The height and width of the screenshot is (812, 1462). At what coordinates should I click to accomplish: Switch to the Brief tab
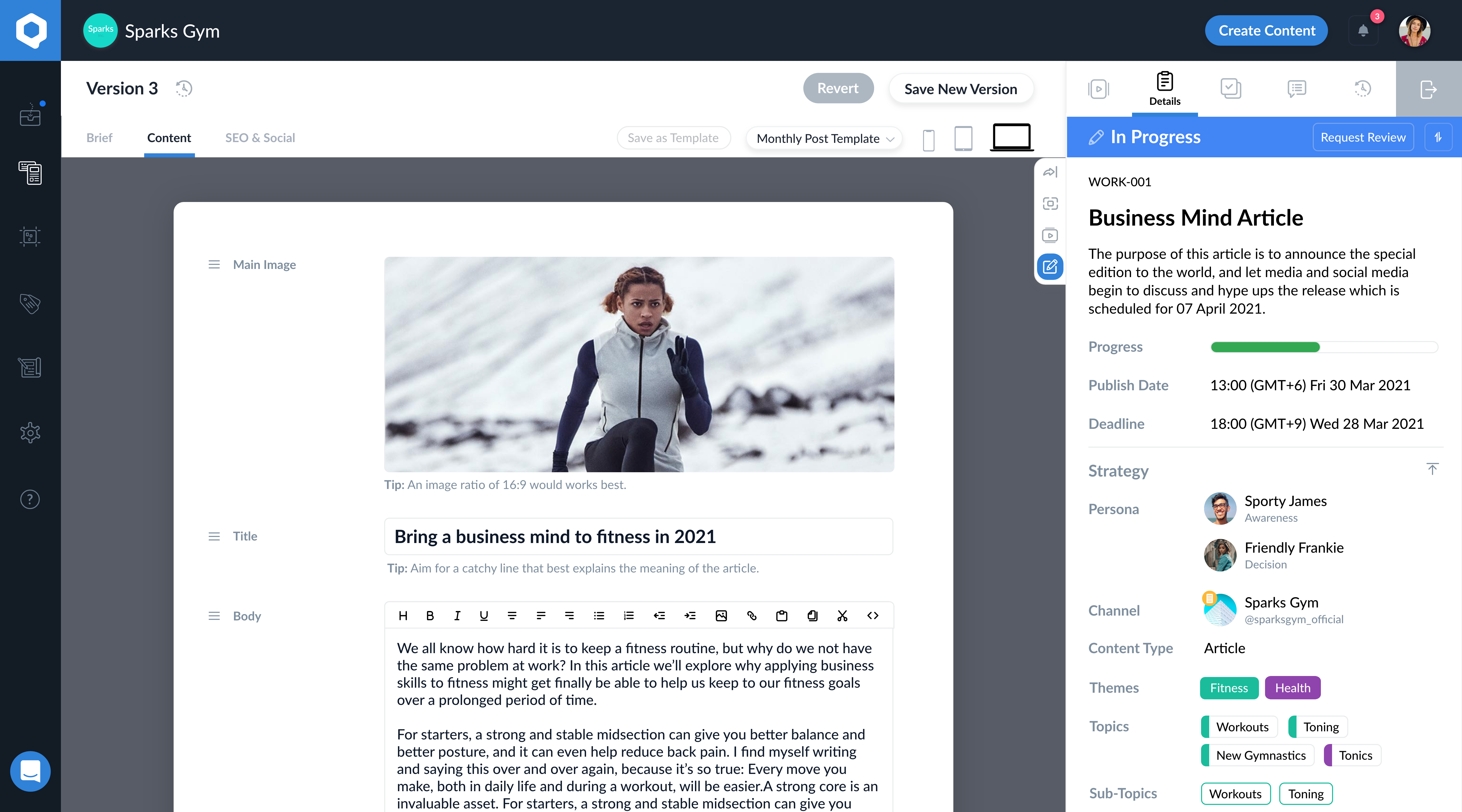(x=99, y=138)
